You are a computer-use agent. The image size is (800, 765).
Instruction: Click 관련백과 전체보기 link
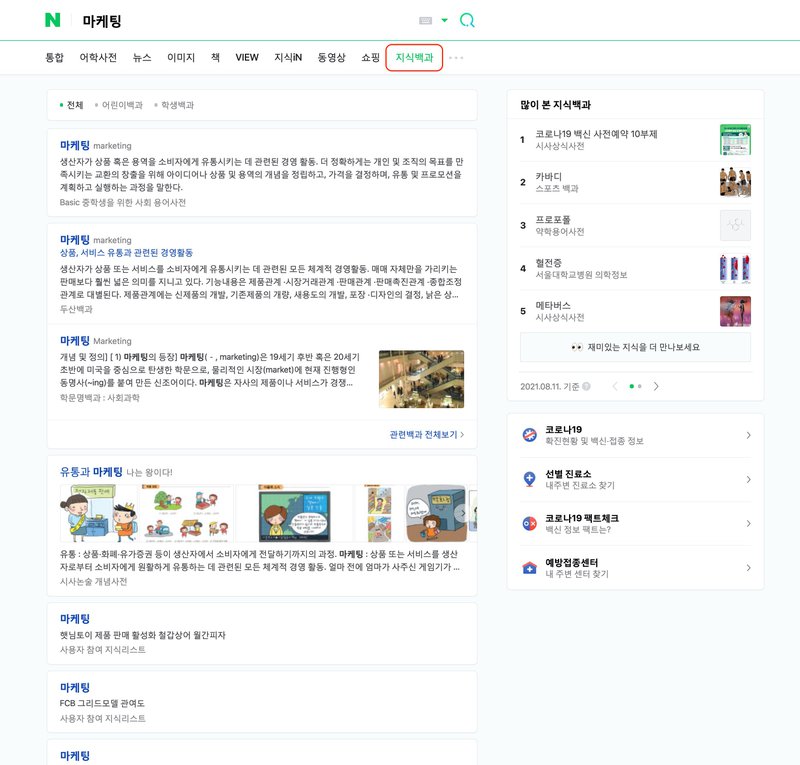pos(427,435)
